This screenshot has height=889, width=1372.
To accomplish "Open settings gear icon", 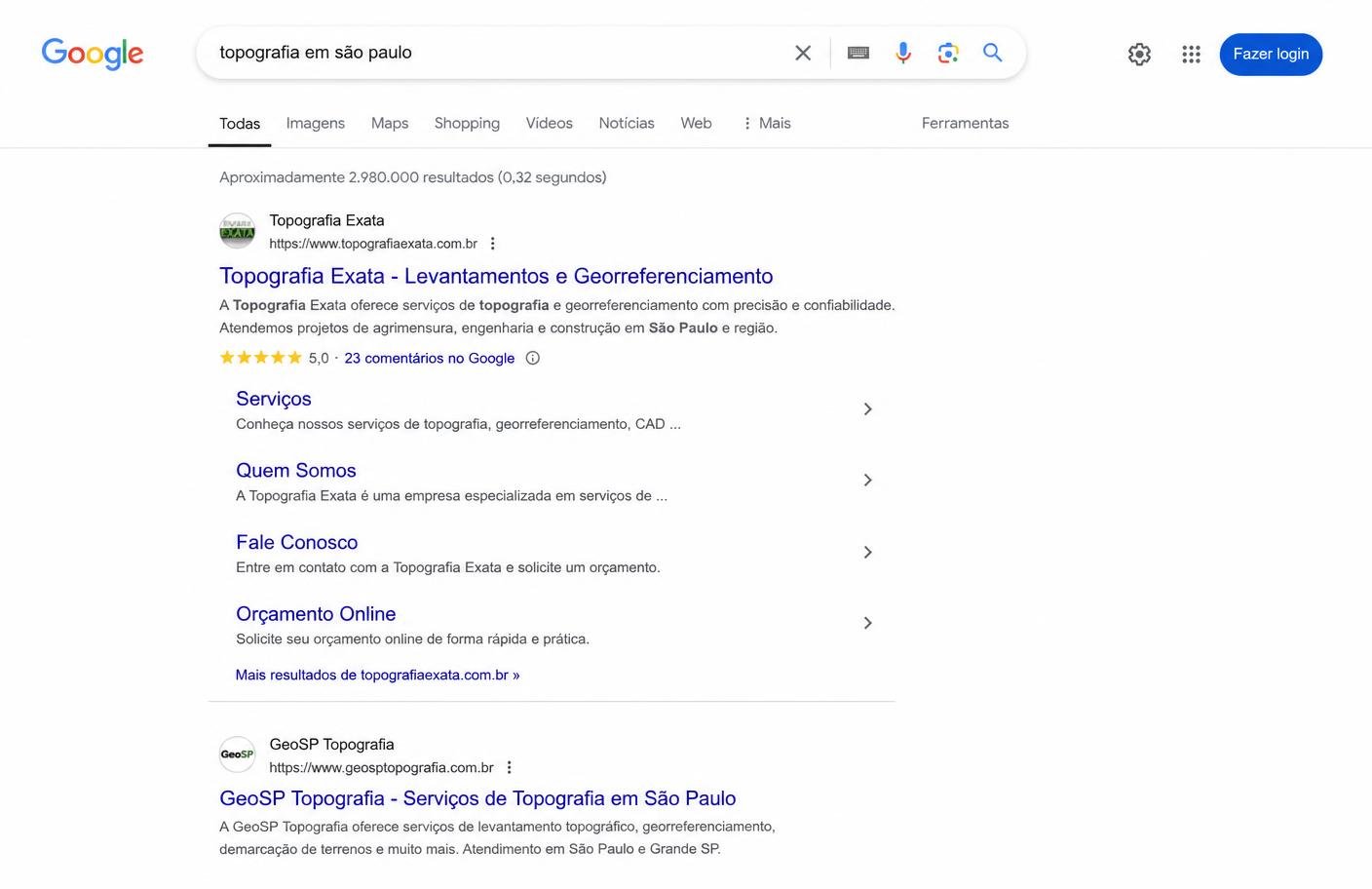I will 1139,55.
